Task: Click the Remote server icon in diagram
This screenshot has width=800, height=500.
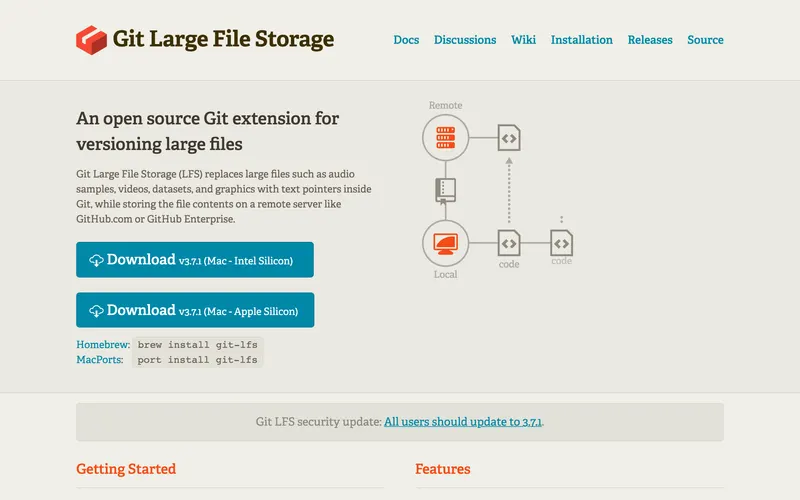Action: (x=445, y=138)
